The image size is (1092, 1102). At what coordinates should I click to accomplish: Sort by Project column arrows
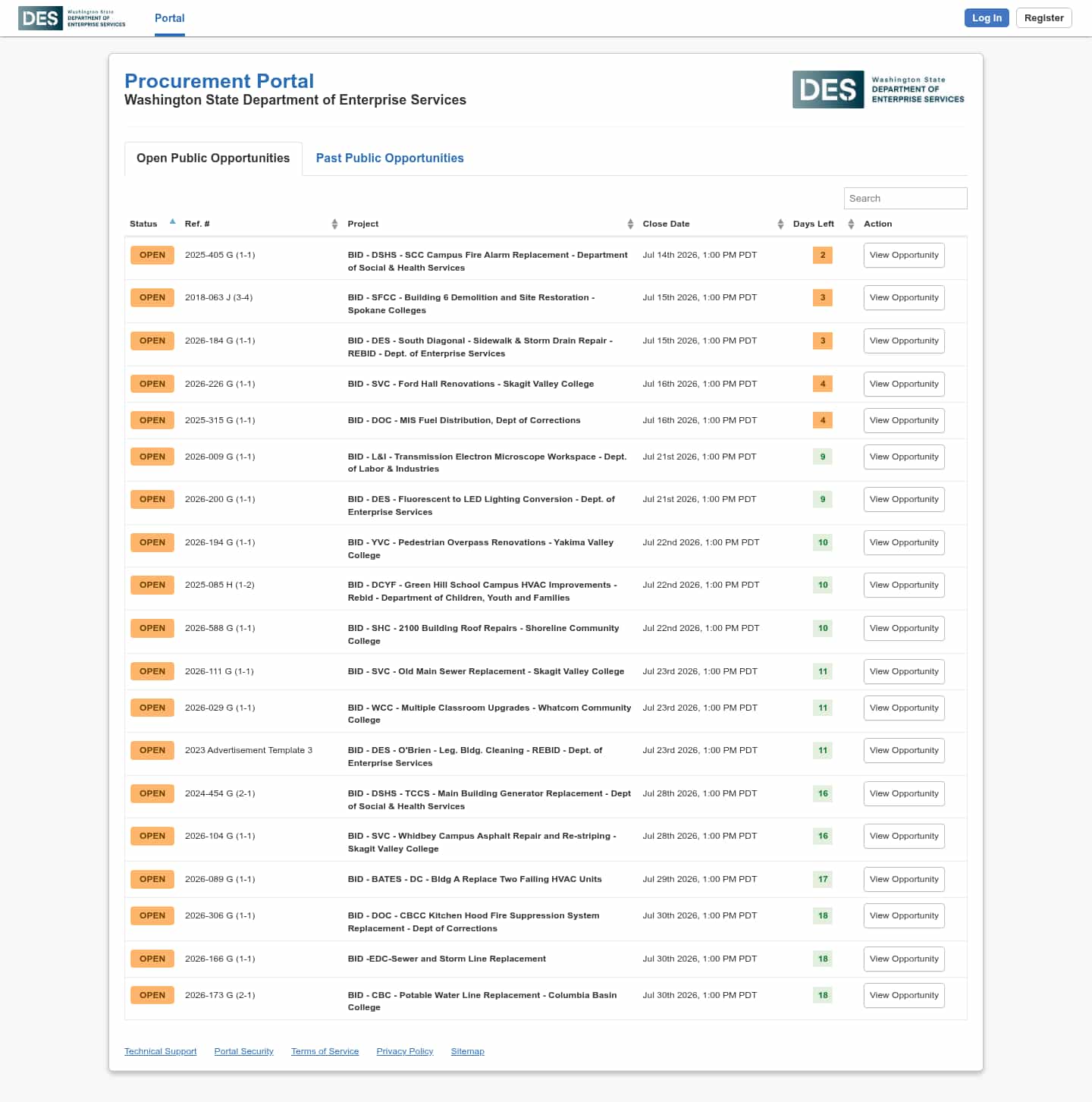point(630,224)
